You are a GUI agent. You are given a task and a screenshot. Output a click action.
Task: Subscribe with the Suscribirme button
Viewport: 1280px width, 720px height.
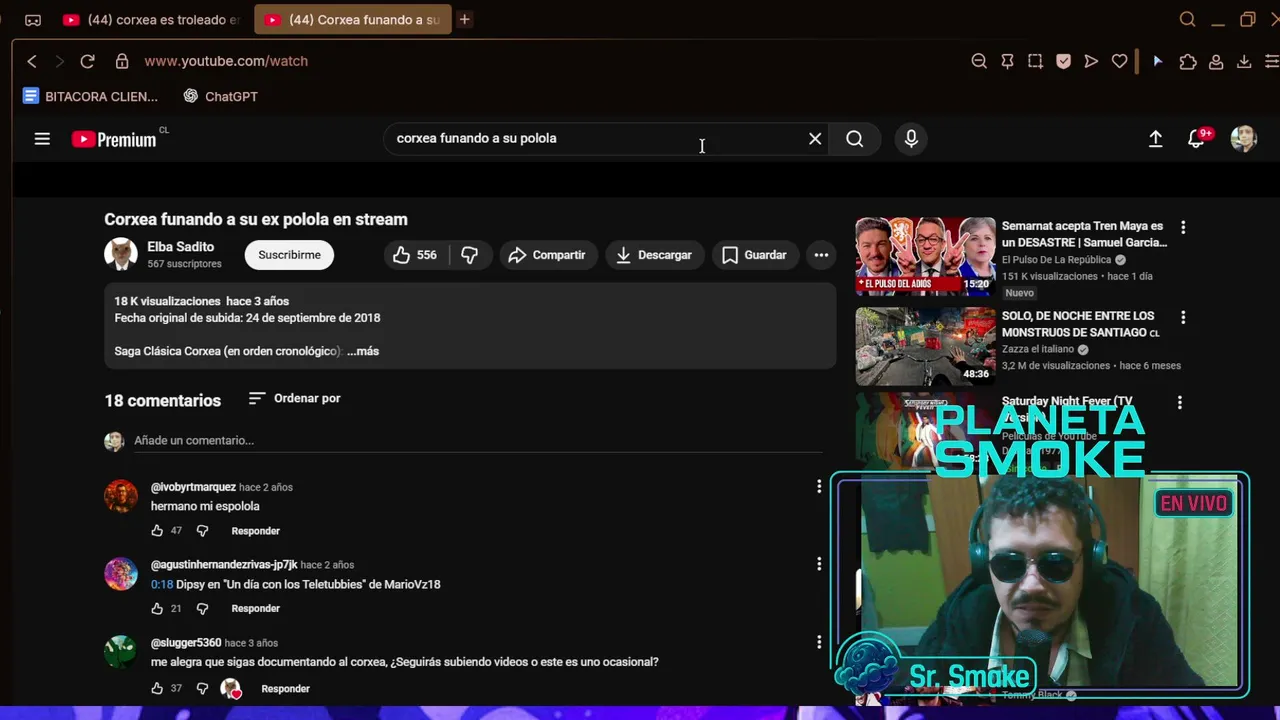[x=289, y=255]
